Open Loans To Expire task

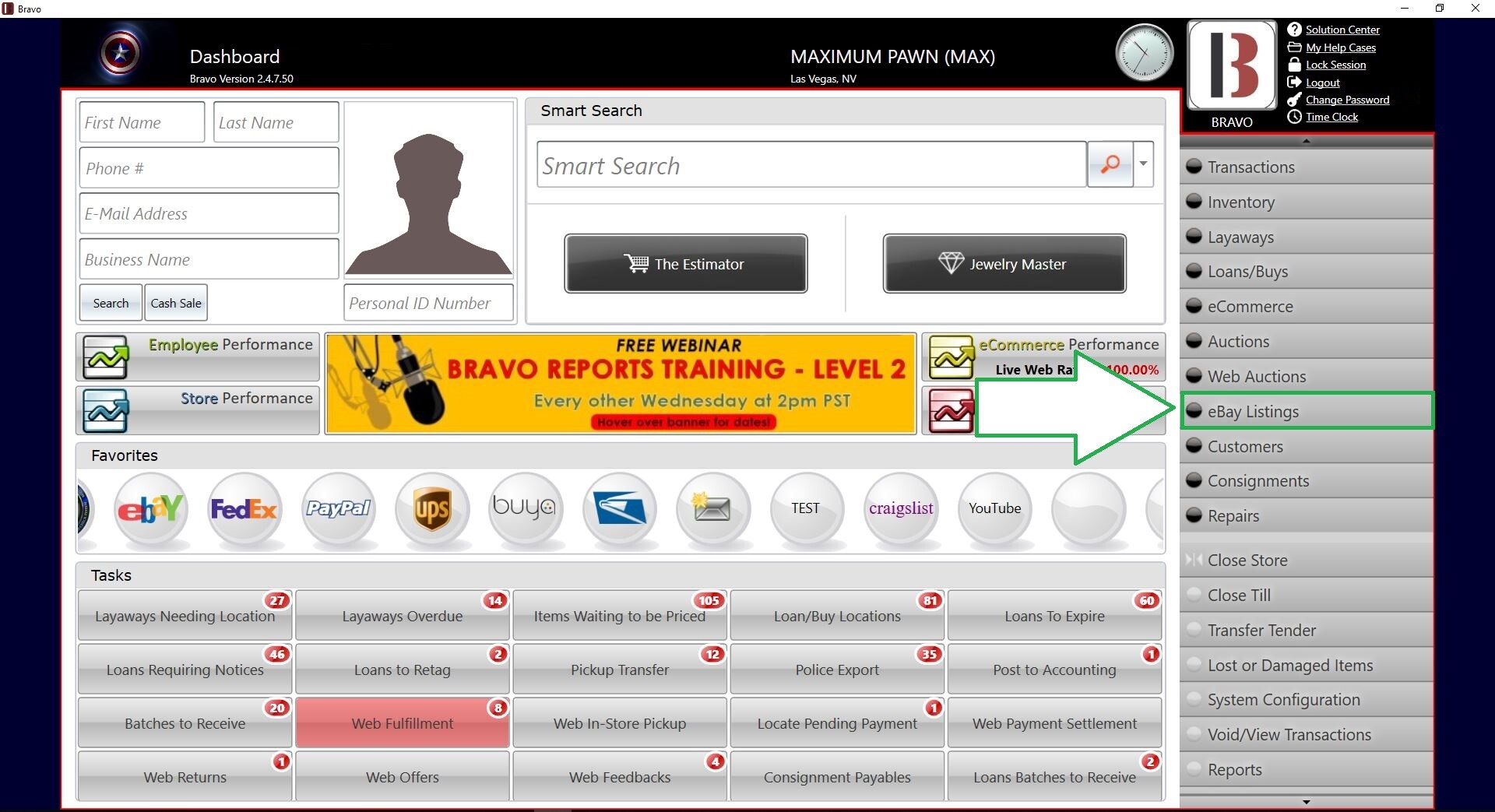[x=1054, y=616]
